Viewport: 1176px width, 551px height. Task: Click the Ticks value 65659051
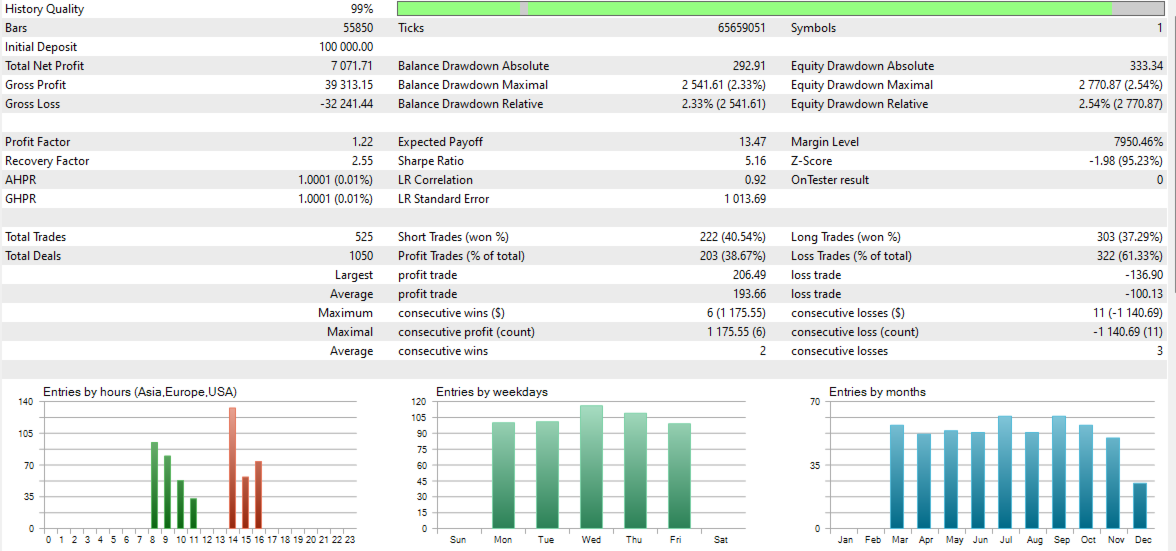[x=741, y=28]
